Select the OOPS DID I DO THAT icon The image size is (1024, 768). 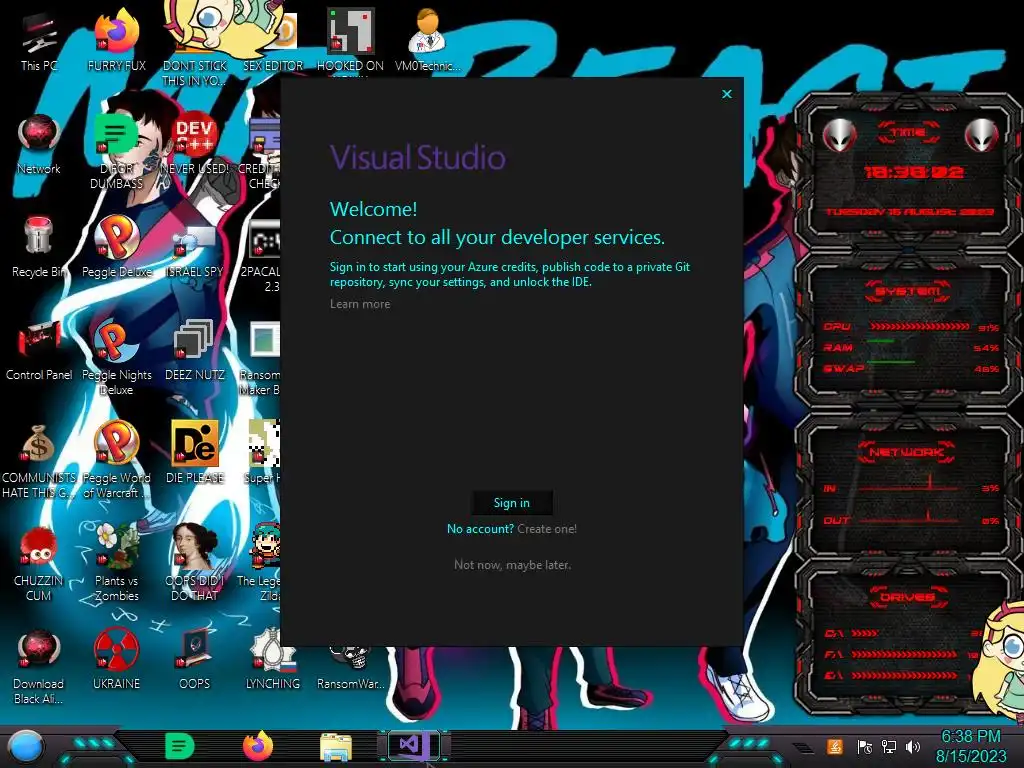tap(195, 562)
